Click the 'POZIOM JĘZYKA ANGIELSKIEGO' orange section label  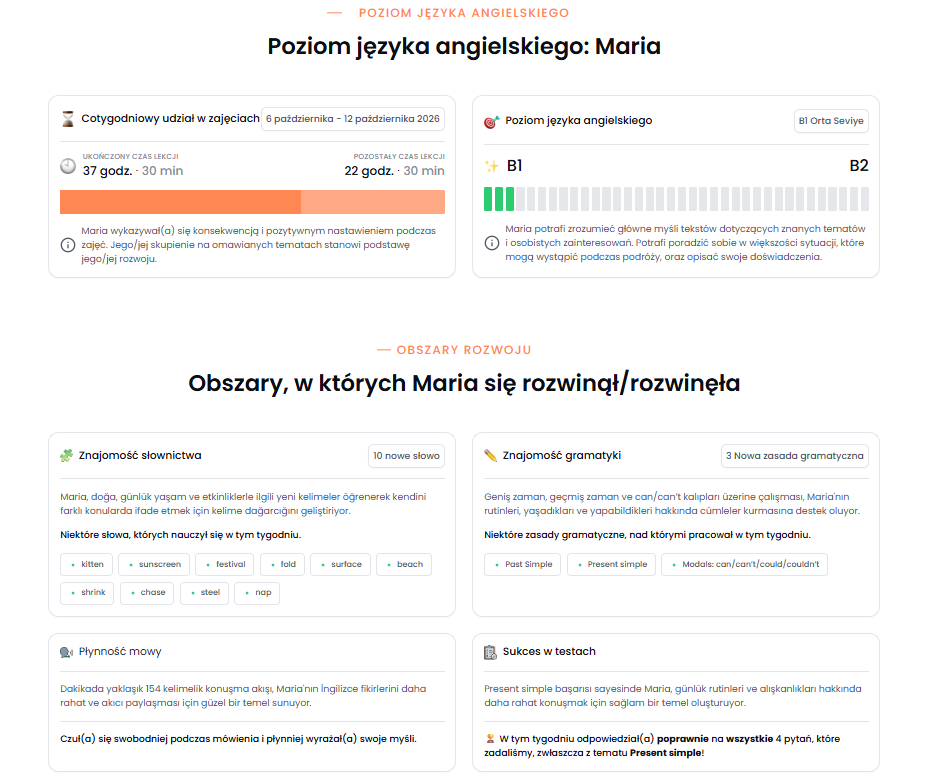464,13
